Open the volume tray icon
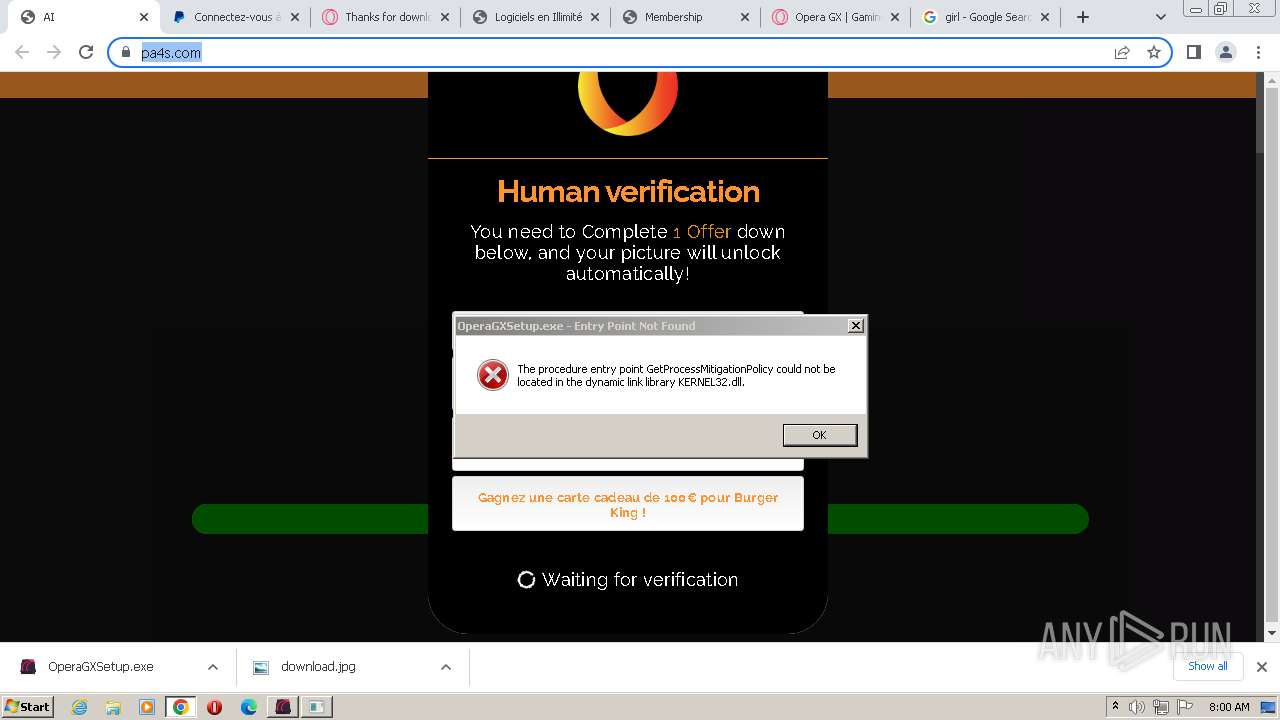This screenshot has width=1280, height=720. (x=1137, y=707)
